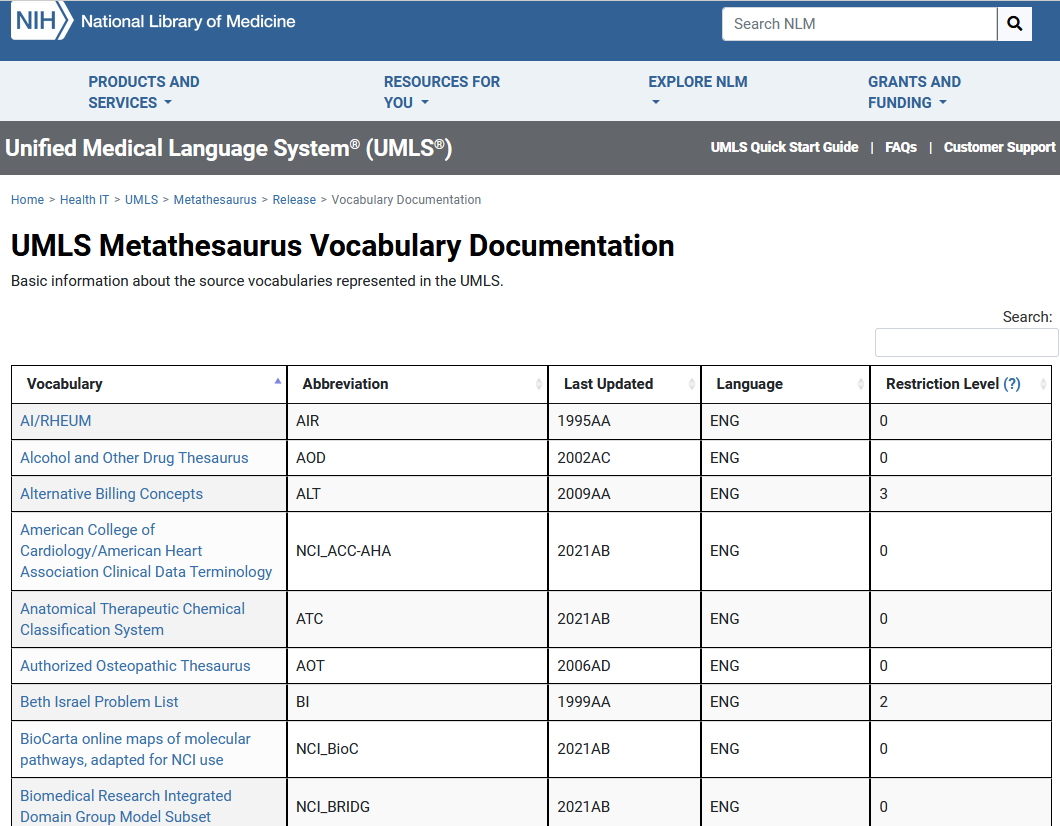Open American College of Cardiology terminology link
Image resolution: width=1060 pixels, height=826 pixels.
(x=146, y=551)
